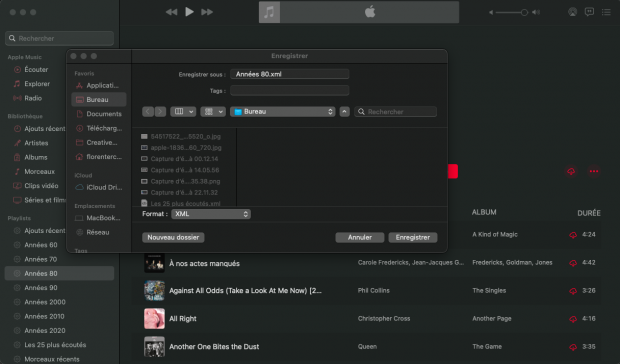The height and width of the screenshot is (364, 620).
Task: Play the current track
Action: [189, 12]
